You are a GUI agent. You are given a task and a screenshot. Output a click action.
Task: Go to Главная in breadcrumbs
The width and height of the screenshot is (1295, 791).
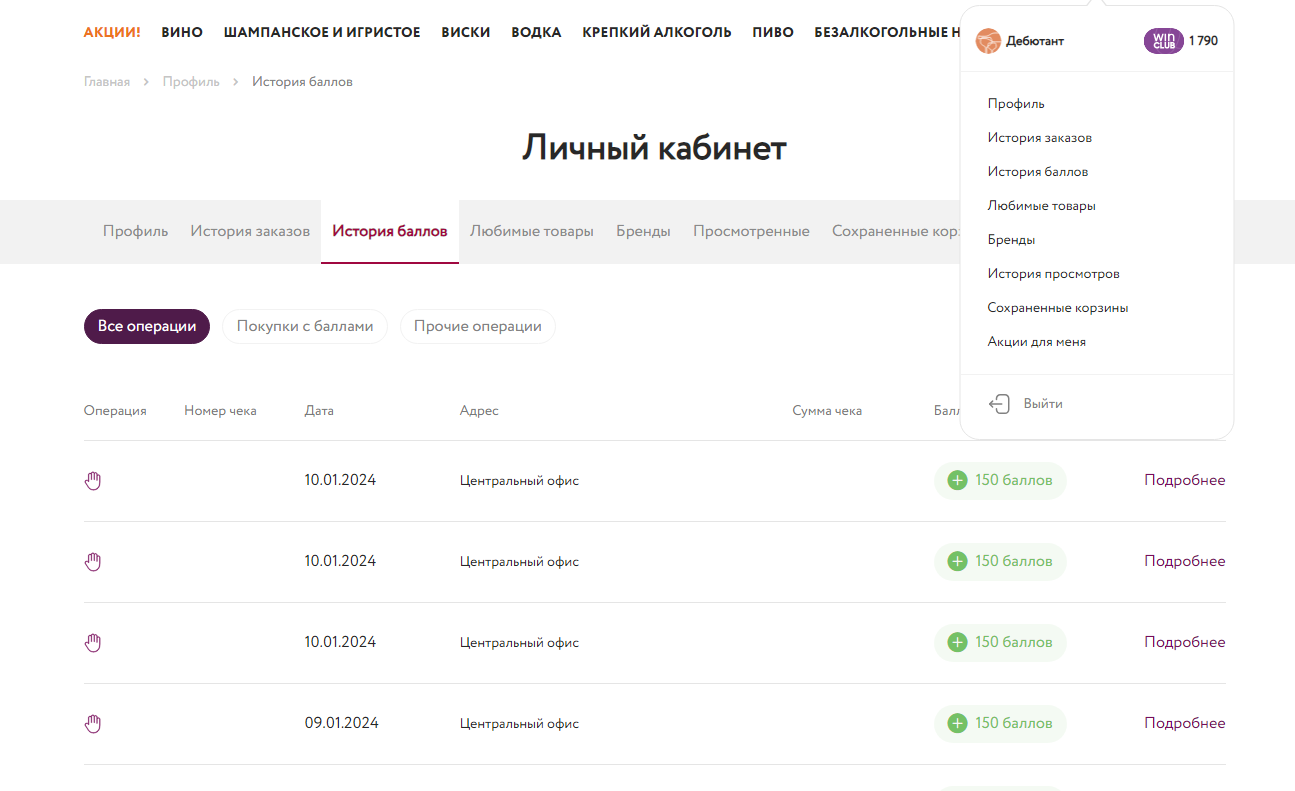click(107, 82)
